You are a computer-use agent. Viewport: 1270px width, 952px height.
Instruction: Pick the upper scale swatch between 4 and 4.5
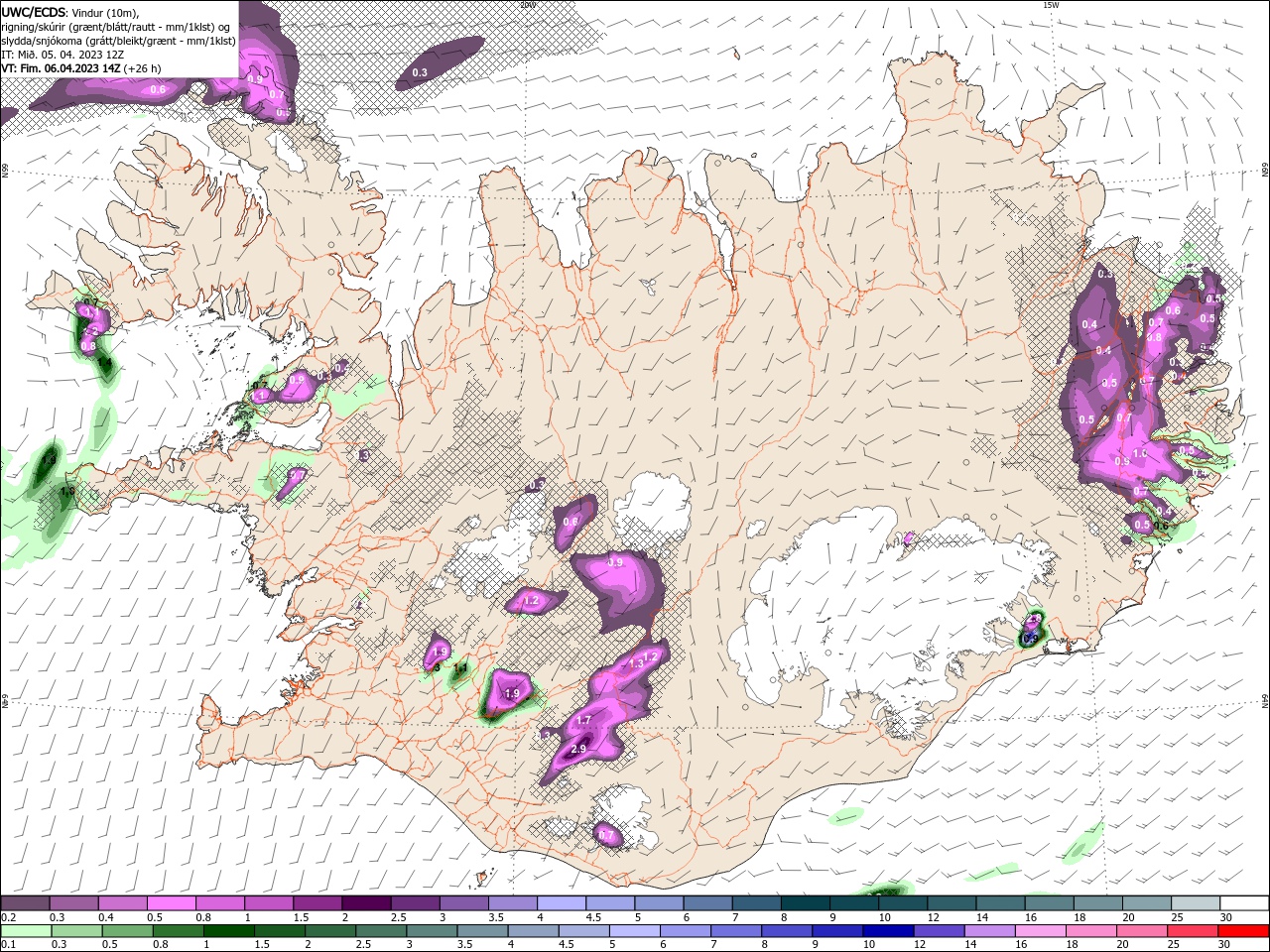pos(563,903)
